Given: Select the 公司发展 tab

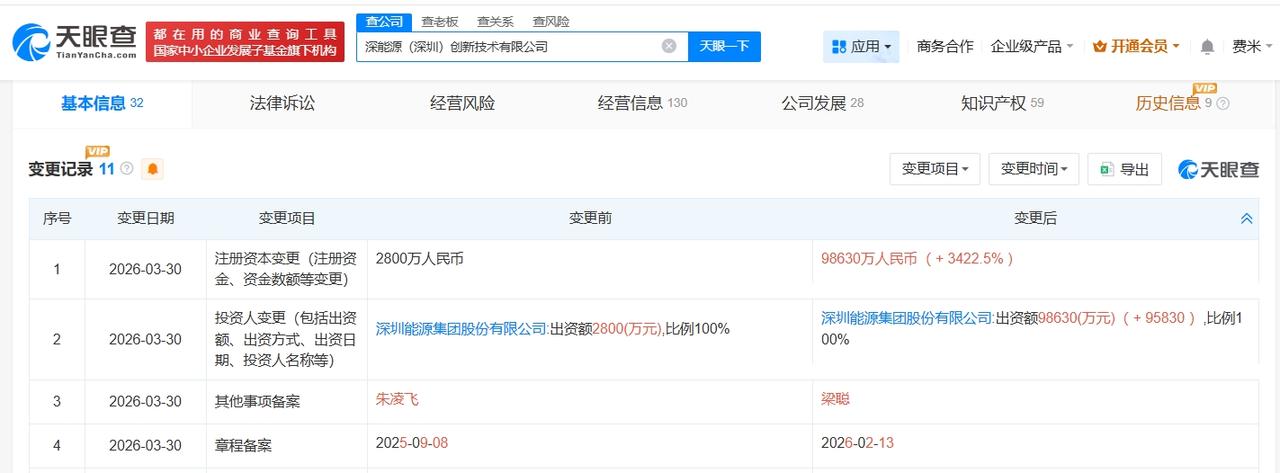Looking at the screenshot, I should tap(822, 103).
